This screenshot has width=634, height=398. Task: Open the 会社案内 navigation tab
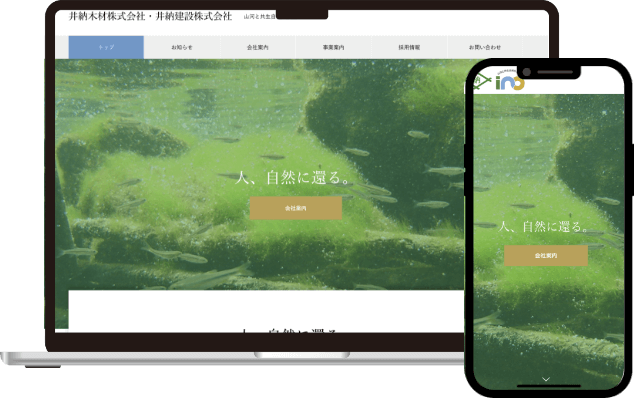tap(258, 47)
